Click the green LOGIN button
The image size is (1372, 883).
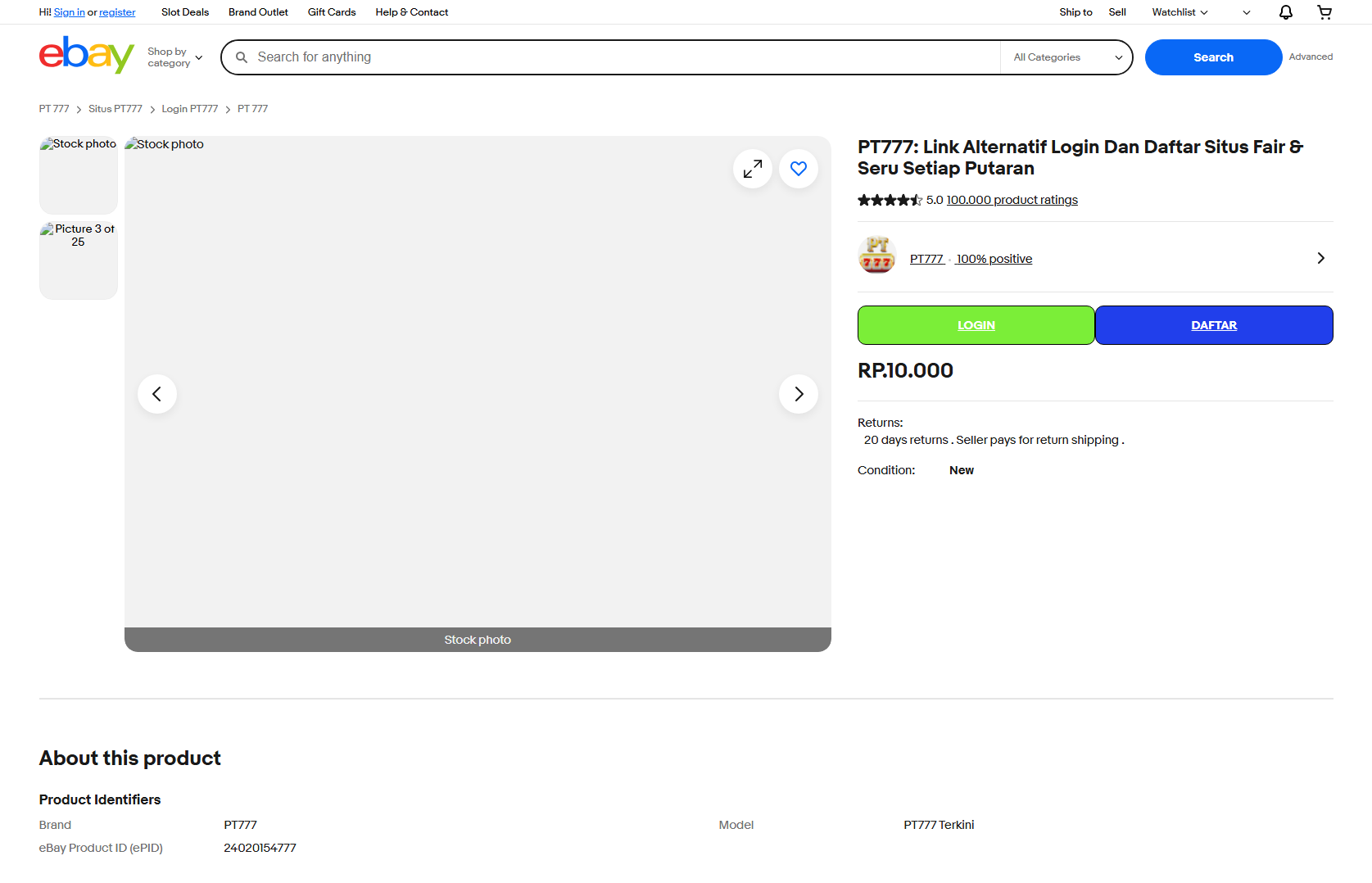[x=976, y=325]
